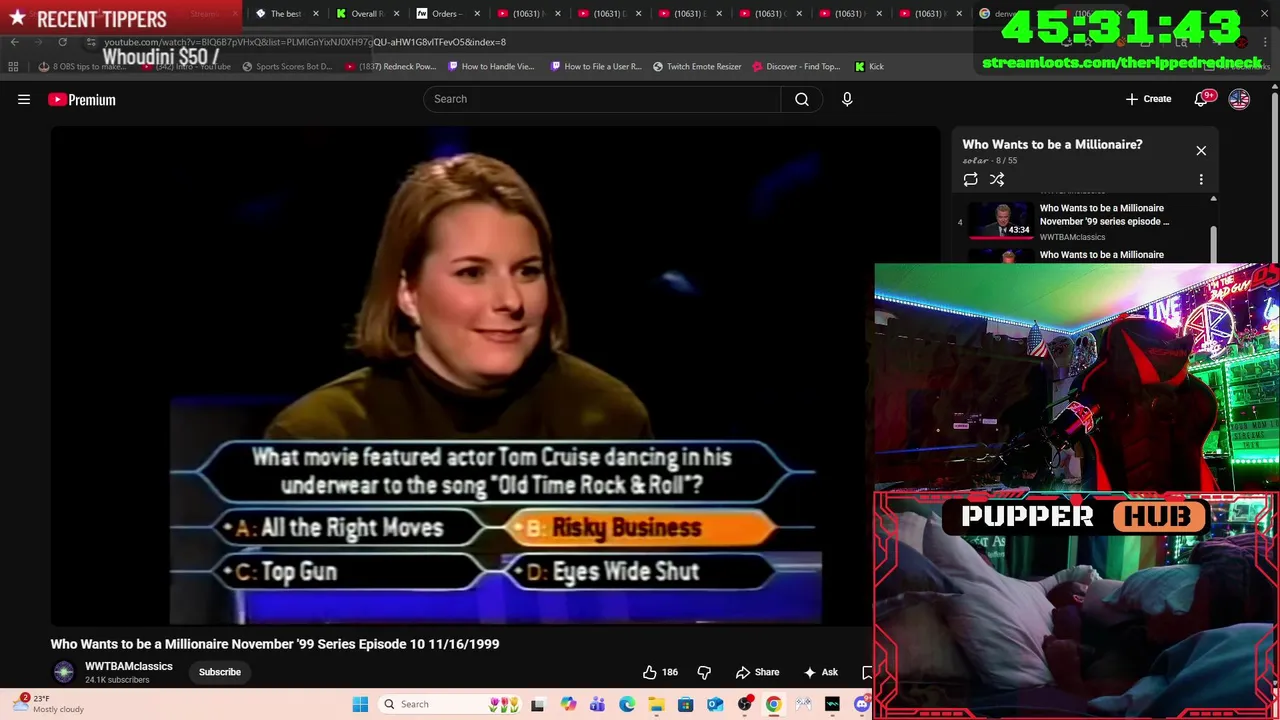
Task: Open Copilot from taskbar
Action: pos(568,704)
